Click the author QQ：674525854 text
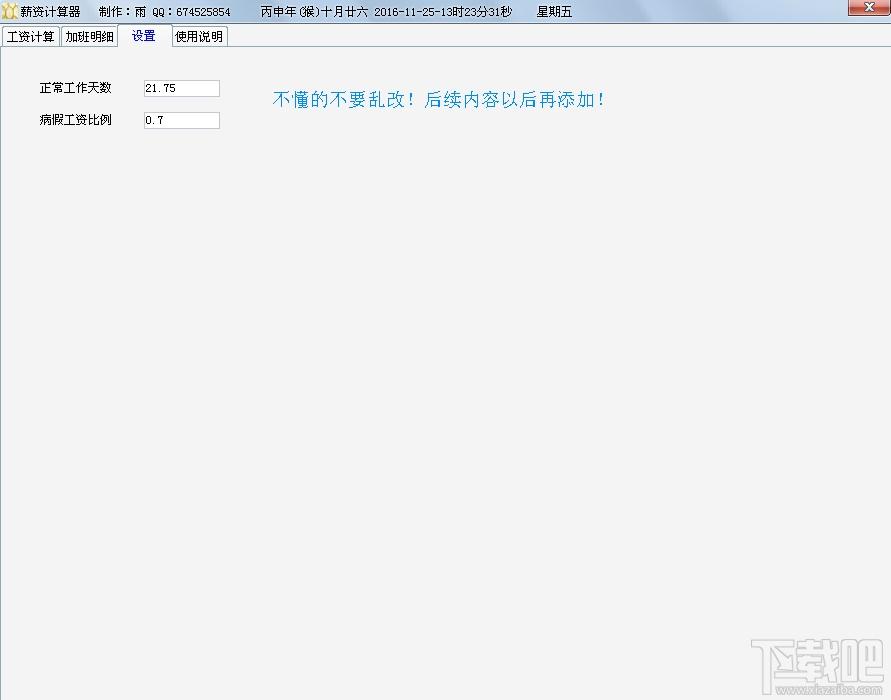The width and height of the screenshot is (891, 700). (191, 11)
